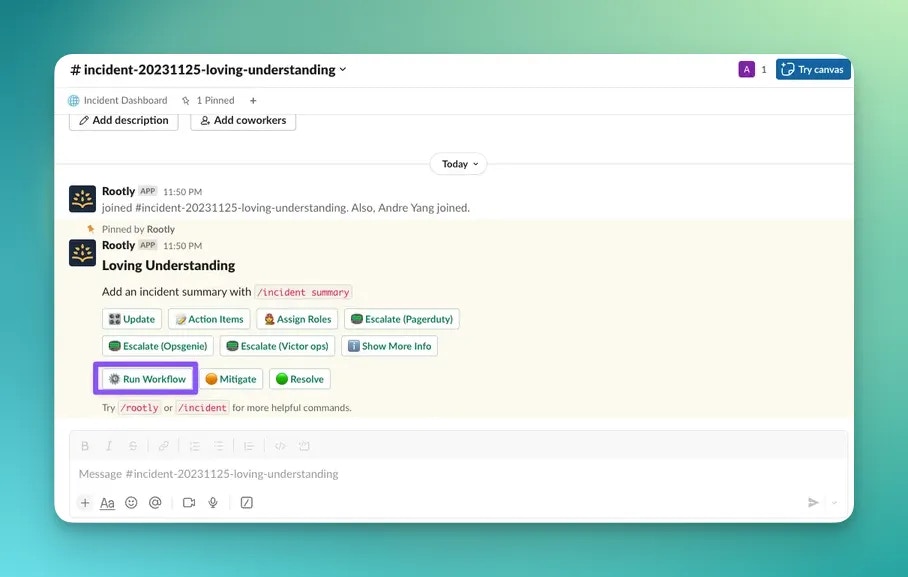
Task: Click the Rootly avatar on joined message
Action: 82,199
